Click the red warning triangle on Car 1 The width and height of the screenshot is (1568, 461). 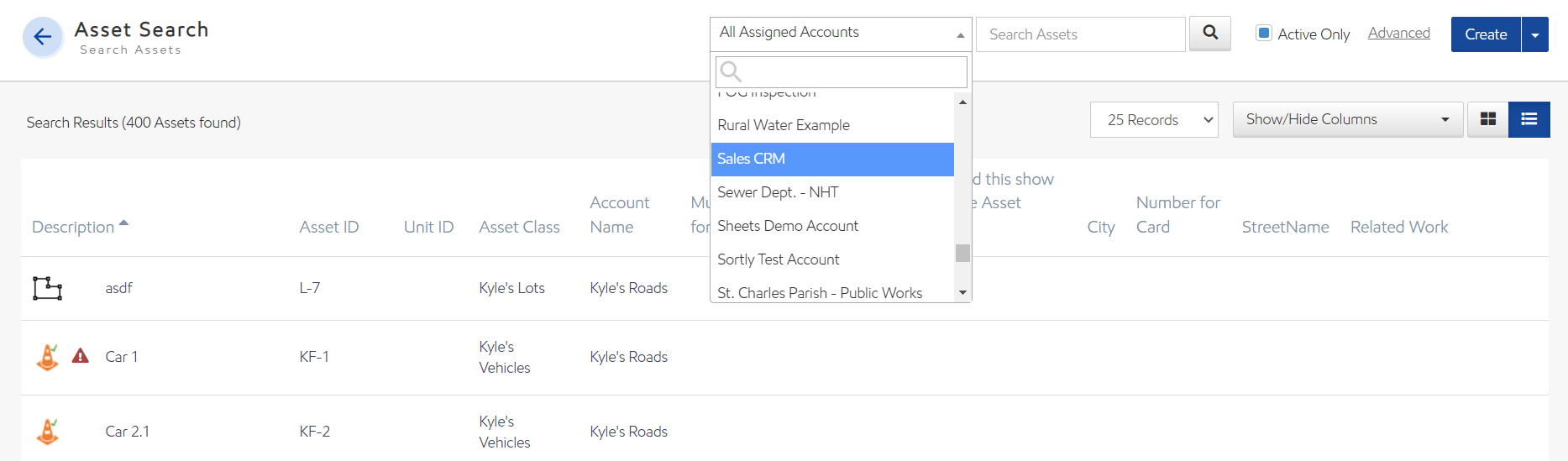tap(81, 356)
